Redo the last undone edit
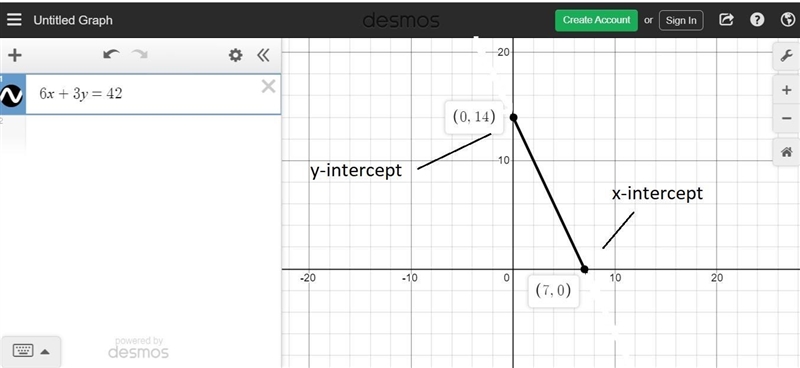This screenshot has width=800, height=368. (139, 55)
